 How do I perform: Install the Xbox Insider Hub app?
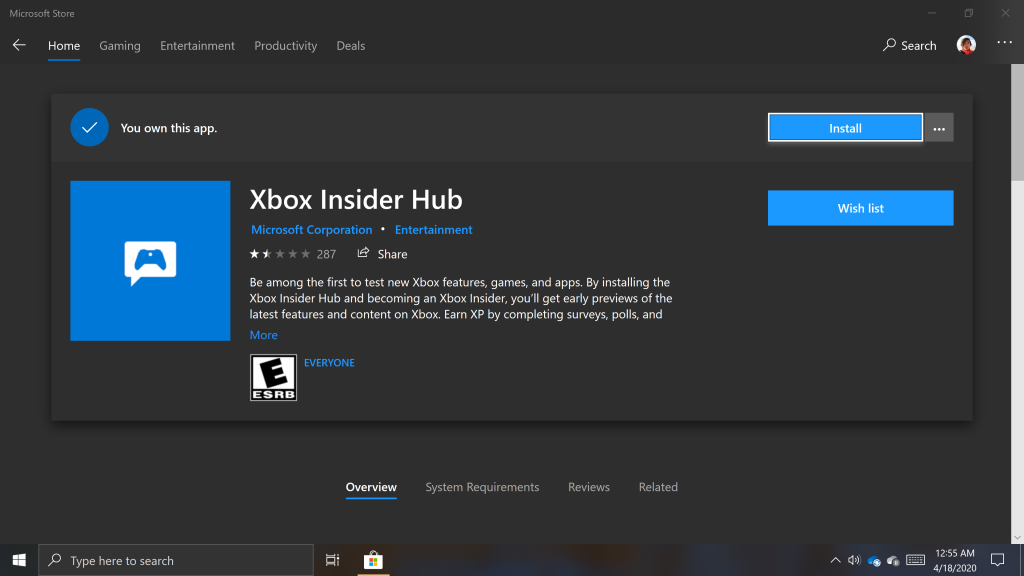click(x=845, y=127)
